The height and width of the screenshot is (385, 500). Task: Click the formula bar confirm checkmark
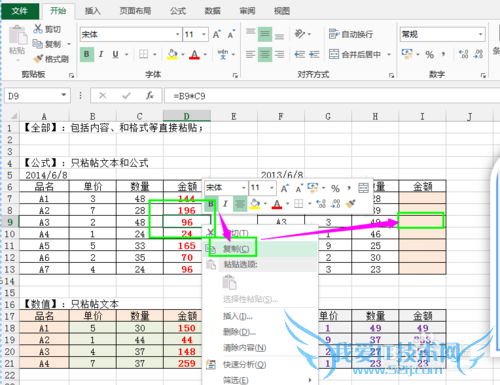pos(126,96)
